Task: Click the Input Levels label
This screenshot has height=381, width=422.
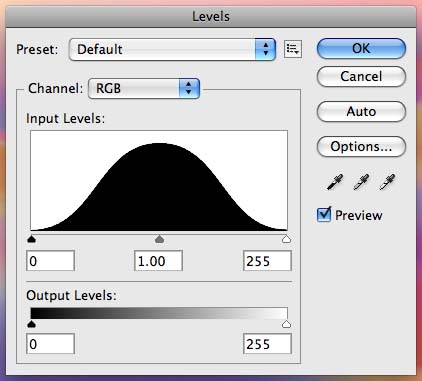Action: 66,119
